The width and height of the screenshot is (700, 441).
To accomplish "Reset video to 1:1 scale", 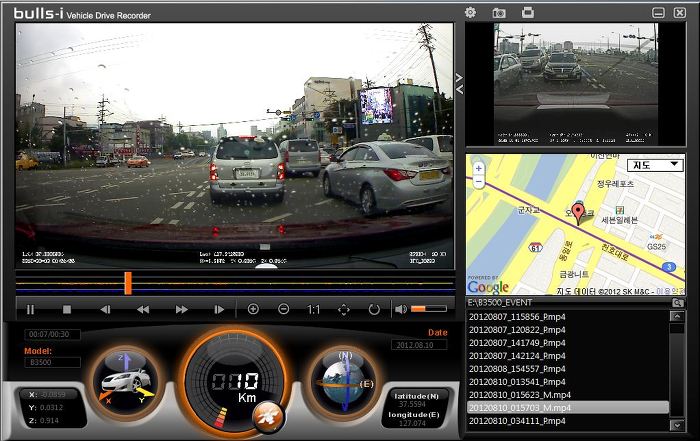I will [313, 309].
